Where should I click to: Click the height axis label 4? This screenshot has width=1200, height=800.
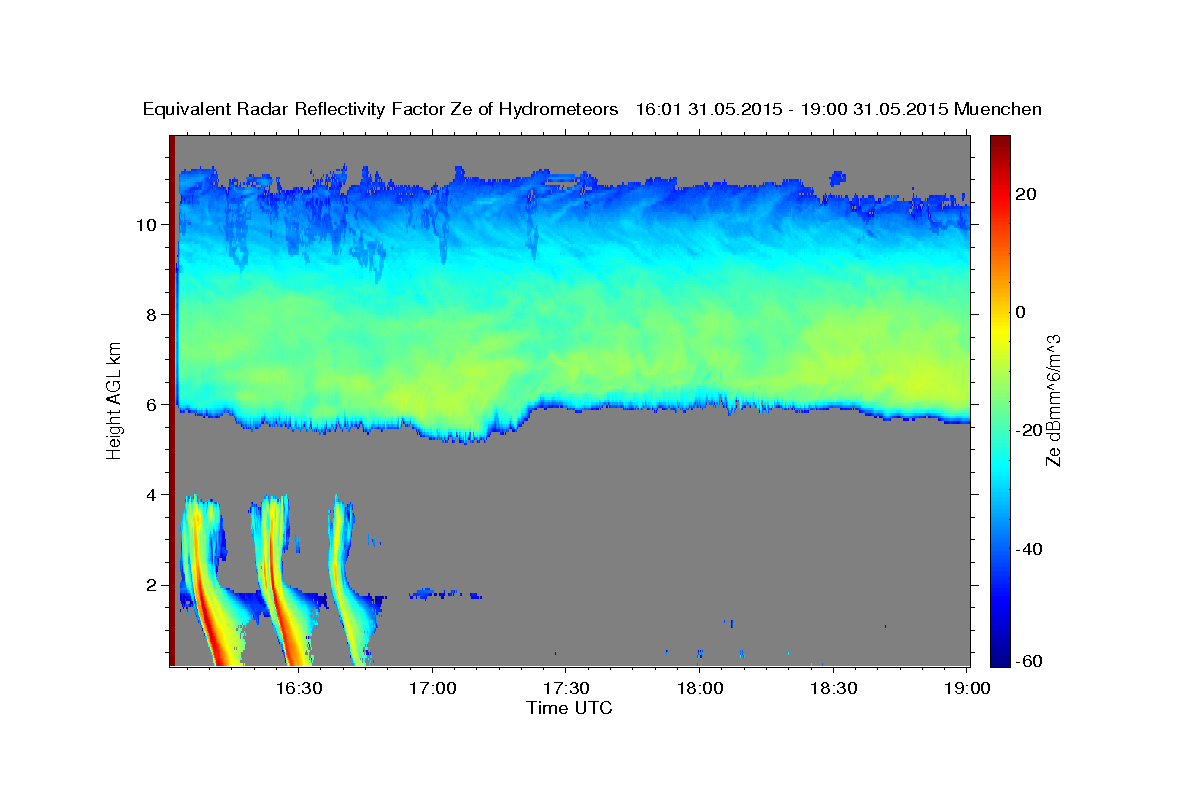point(152,494)
